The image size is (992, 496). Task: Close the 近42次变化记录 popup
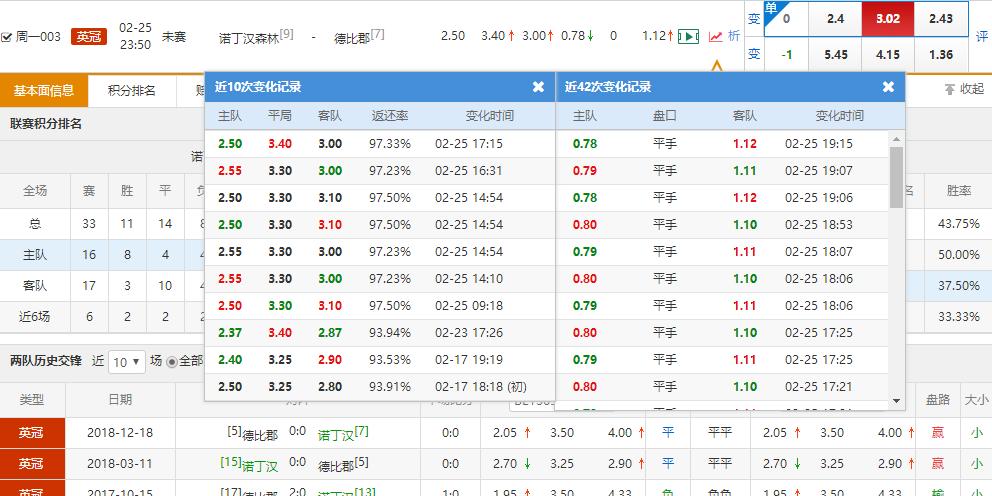click(x=888, y=87)
